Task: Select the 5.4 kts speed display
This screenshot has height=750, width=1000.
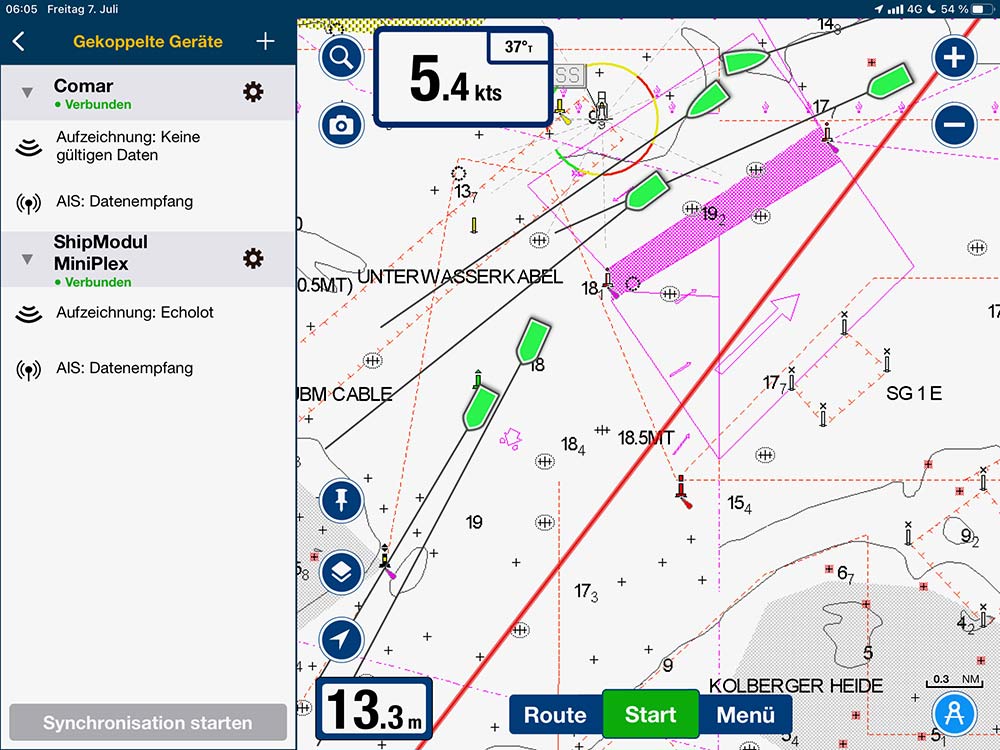Action: point(462,78)
